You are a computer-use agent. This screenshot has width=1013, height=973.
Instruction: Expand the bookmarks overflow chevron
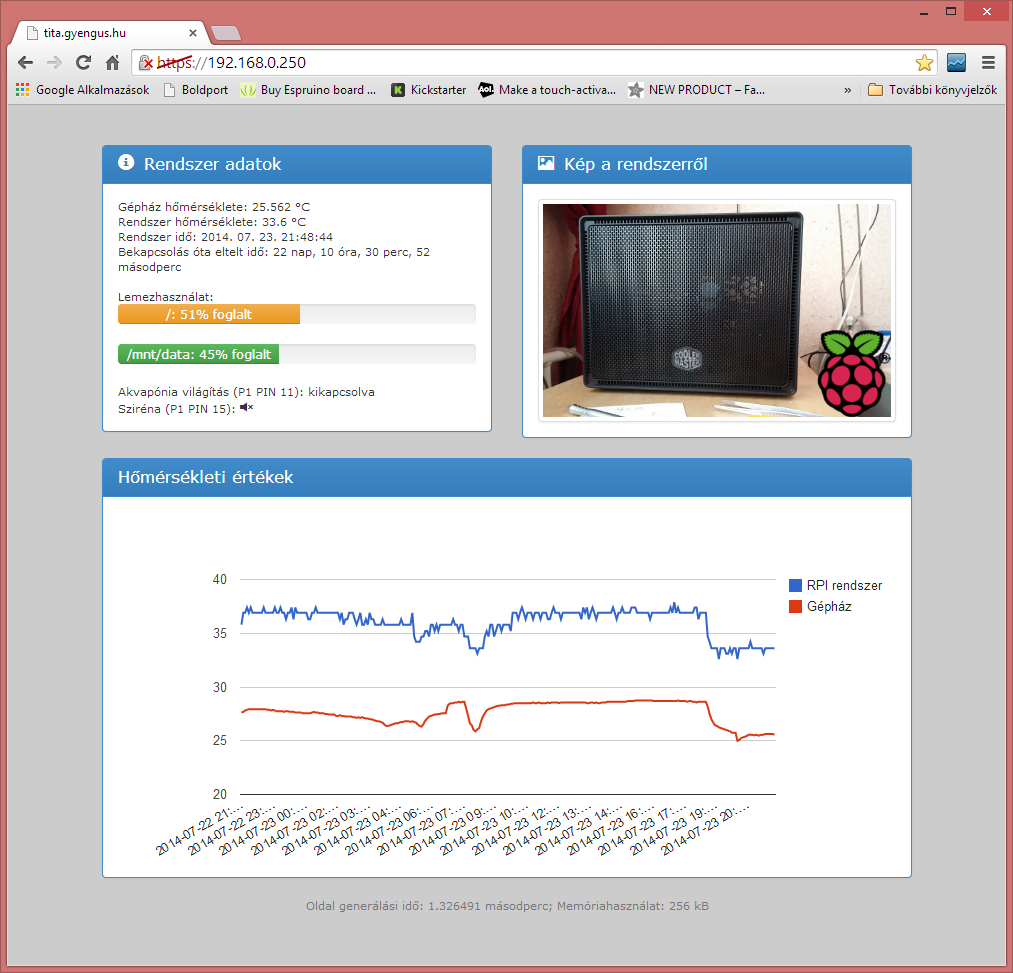click(848, 90)
